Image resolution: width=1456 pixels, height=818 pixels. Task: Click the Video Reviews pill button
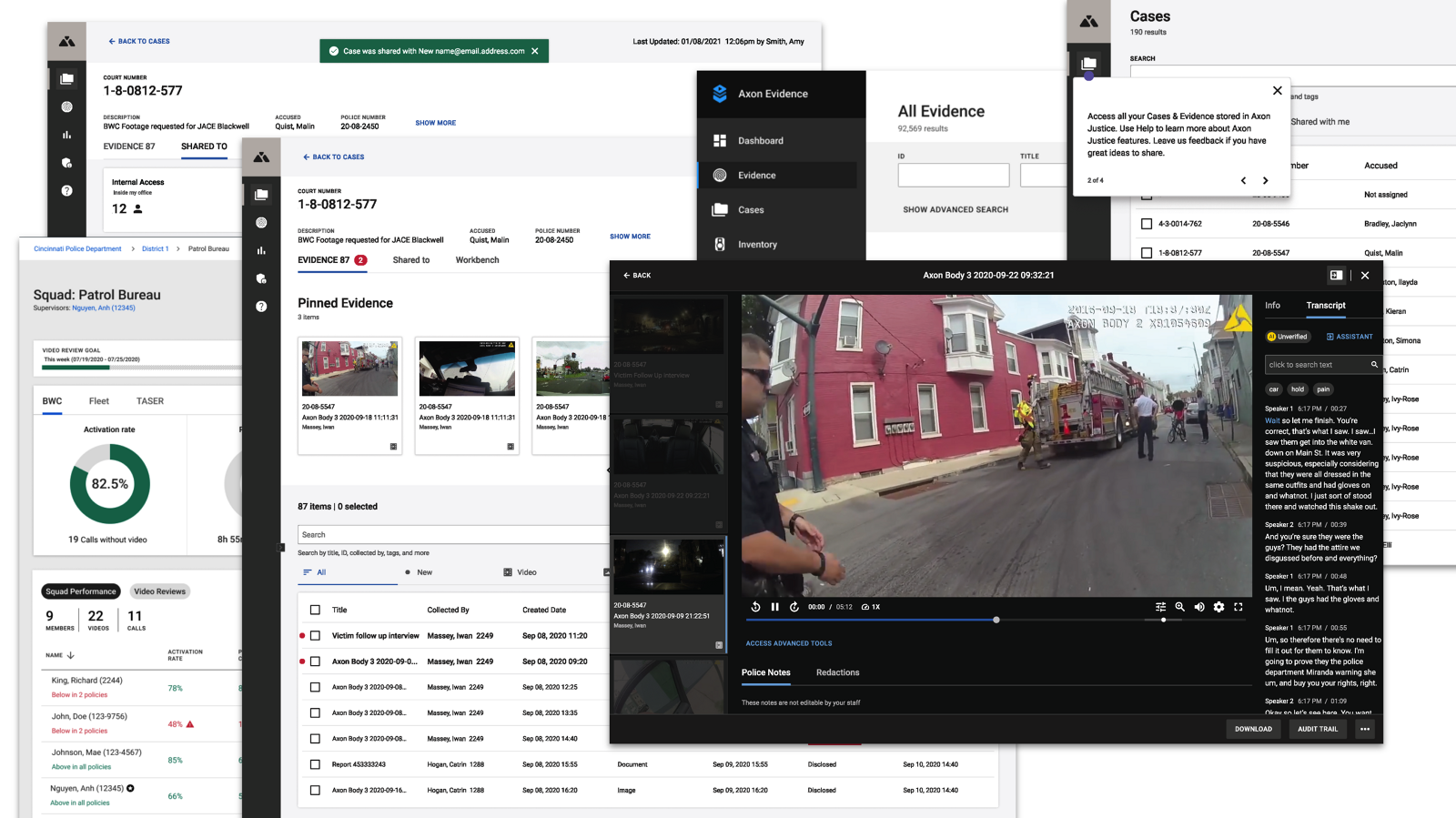(159, 591)
